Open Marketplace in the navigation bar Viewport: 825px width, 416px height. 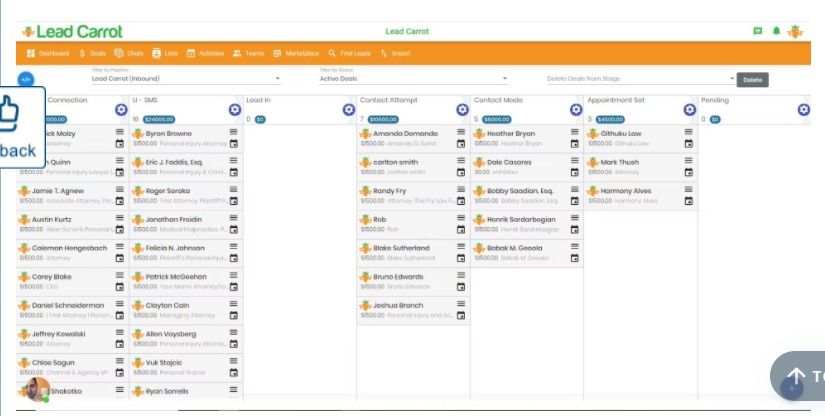click(296, 53)
